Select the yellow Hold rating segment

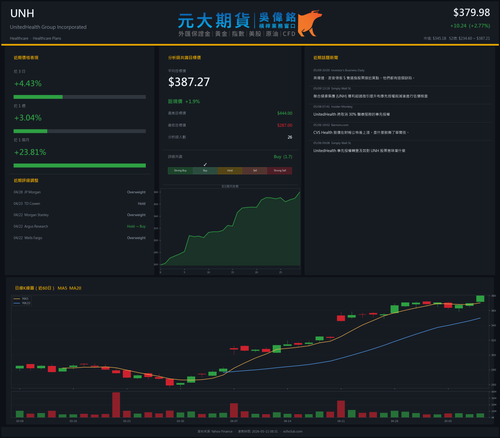(x=230, y=171)
